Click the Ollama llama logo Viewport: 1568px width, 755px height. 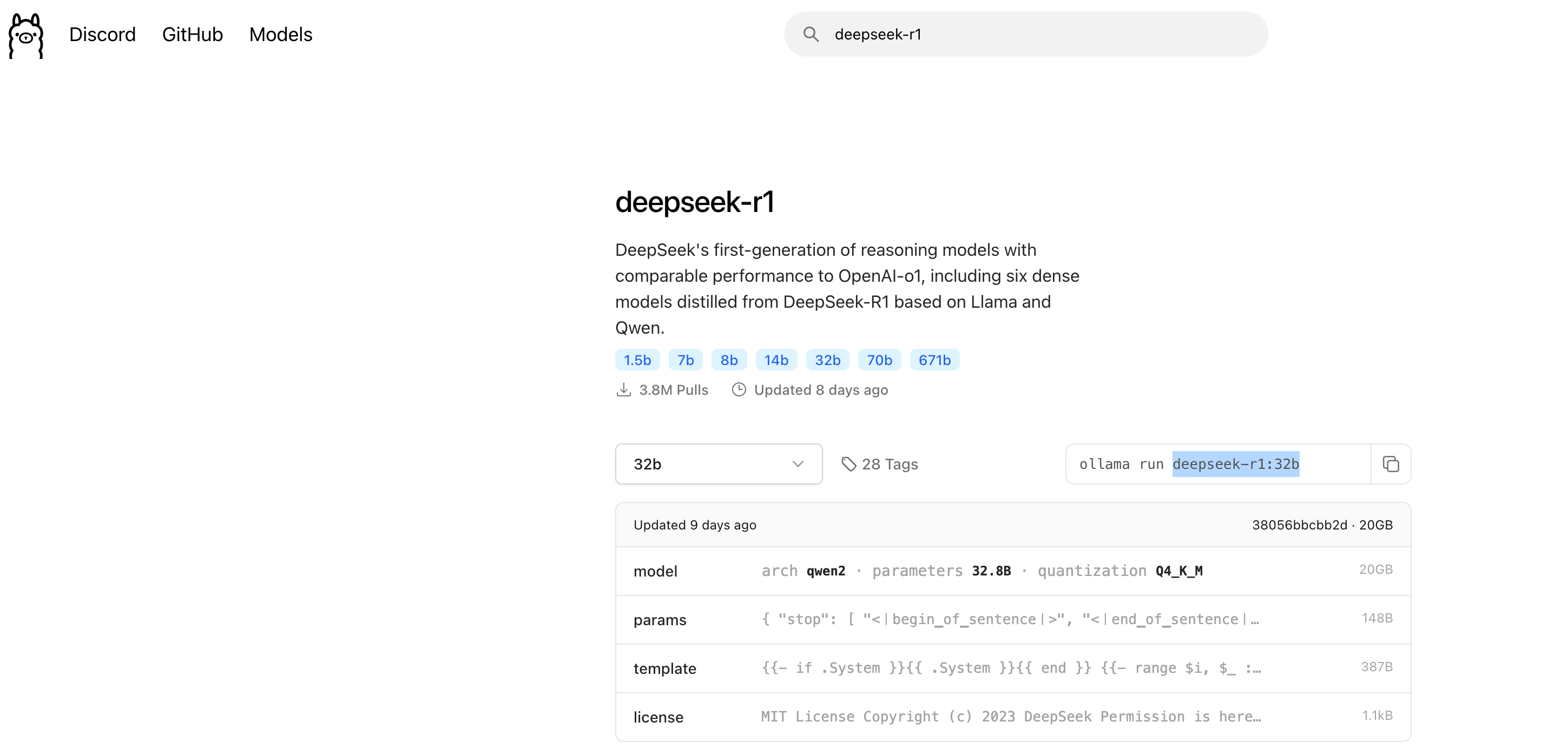coord(26,35)
